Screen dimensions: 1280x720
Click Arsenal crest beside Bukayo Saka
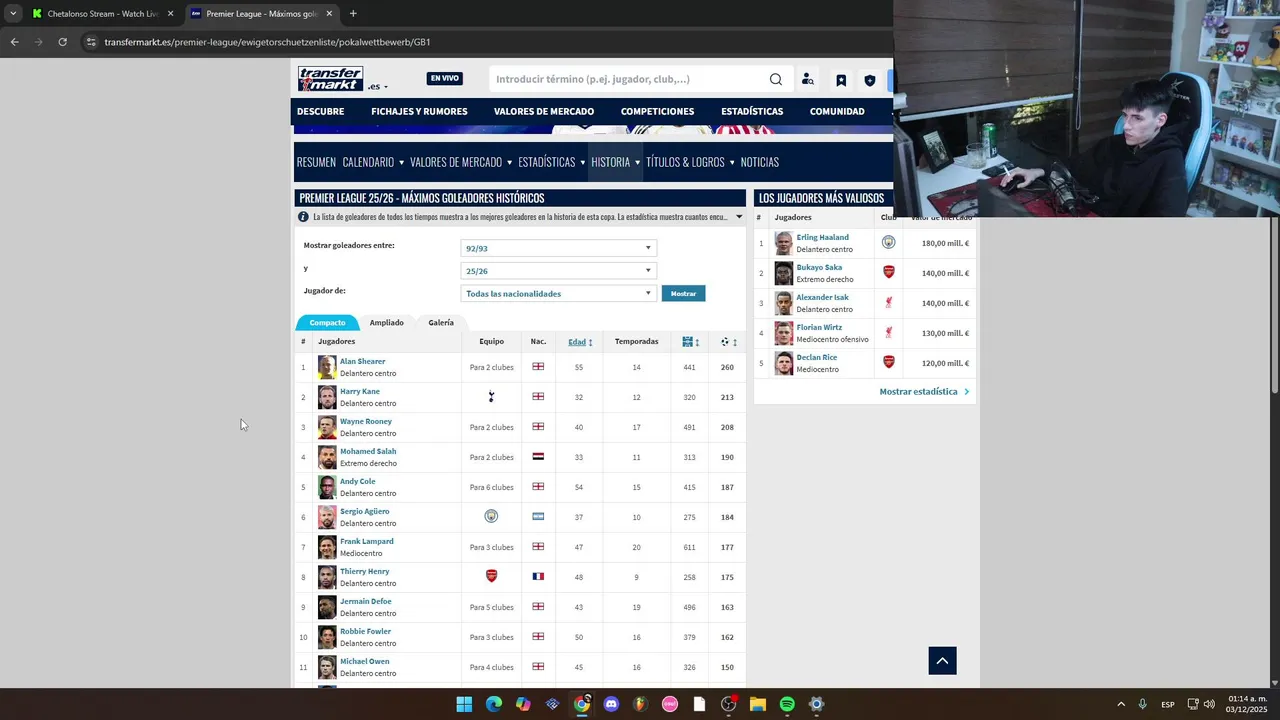point(888,272)
